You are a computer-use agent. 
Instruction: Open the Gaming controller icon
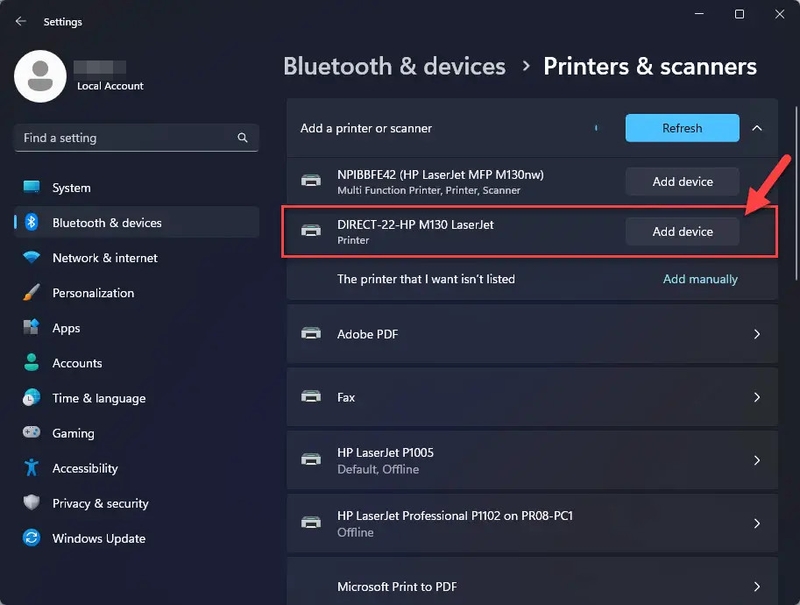click(32, 433)
